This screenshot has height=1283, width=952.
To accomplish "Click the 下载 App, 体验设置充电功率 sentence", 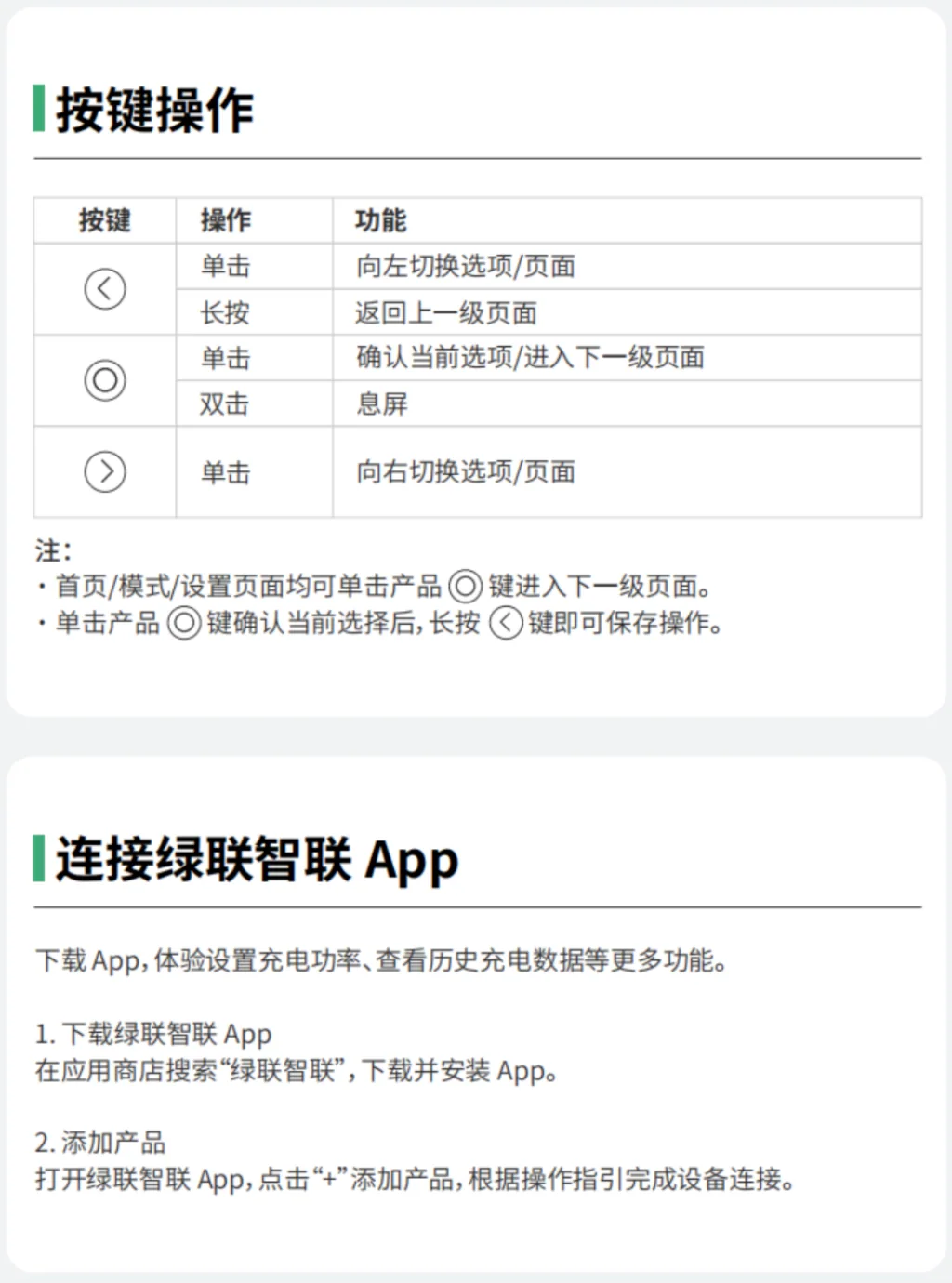I will click(381, 960).
